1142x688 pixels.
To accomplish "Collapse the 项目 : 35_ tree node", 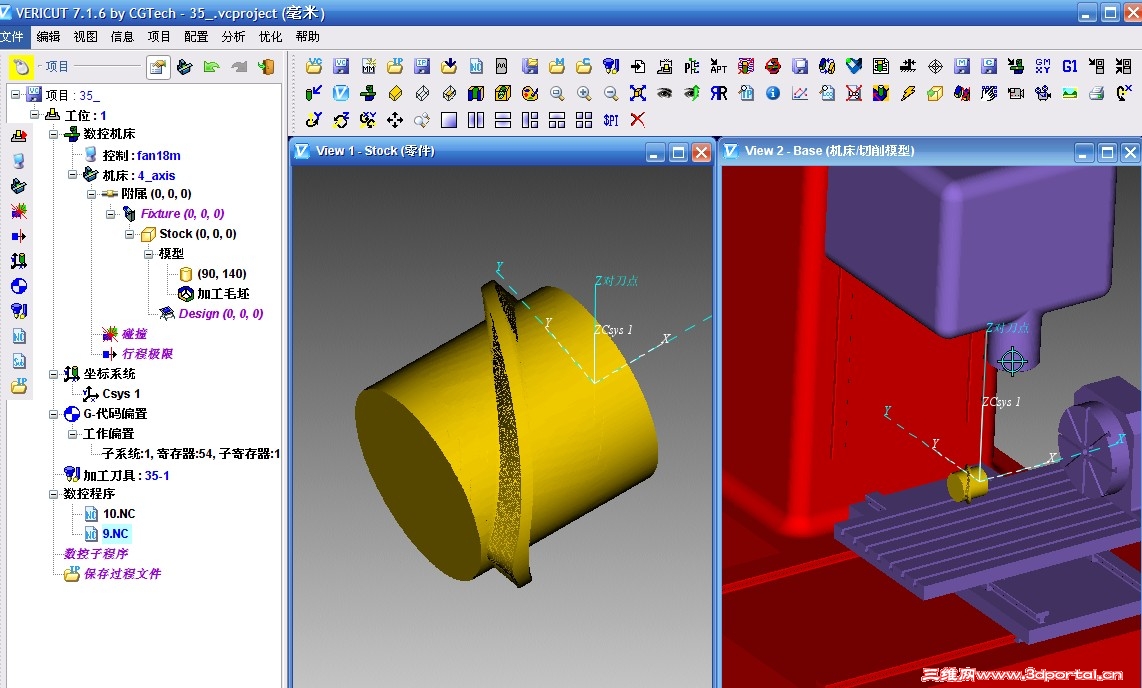I will tap(15, 95).
